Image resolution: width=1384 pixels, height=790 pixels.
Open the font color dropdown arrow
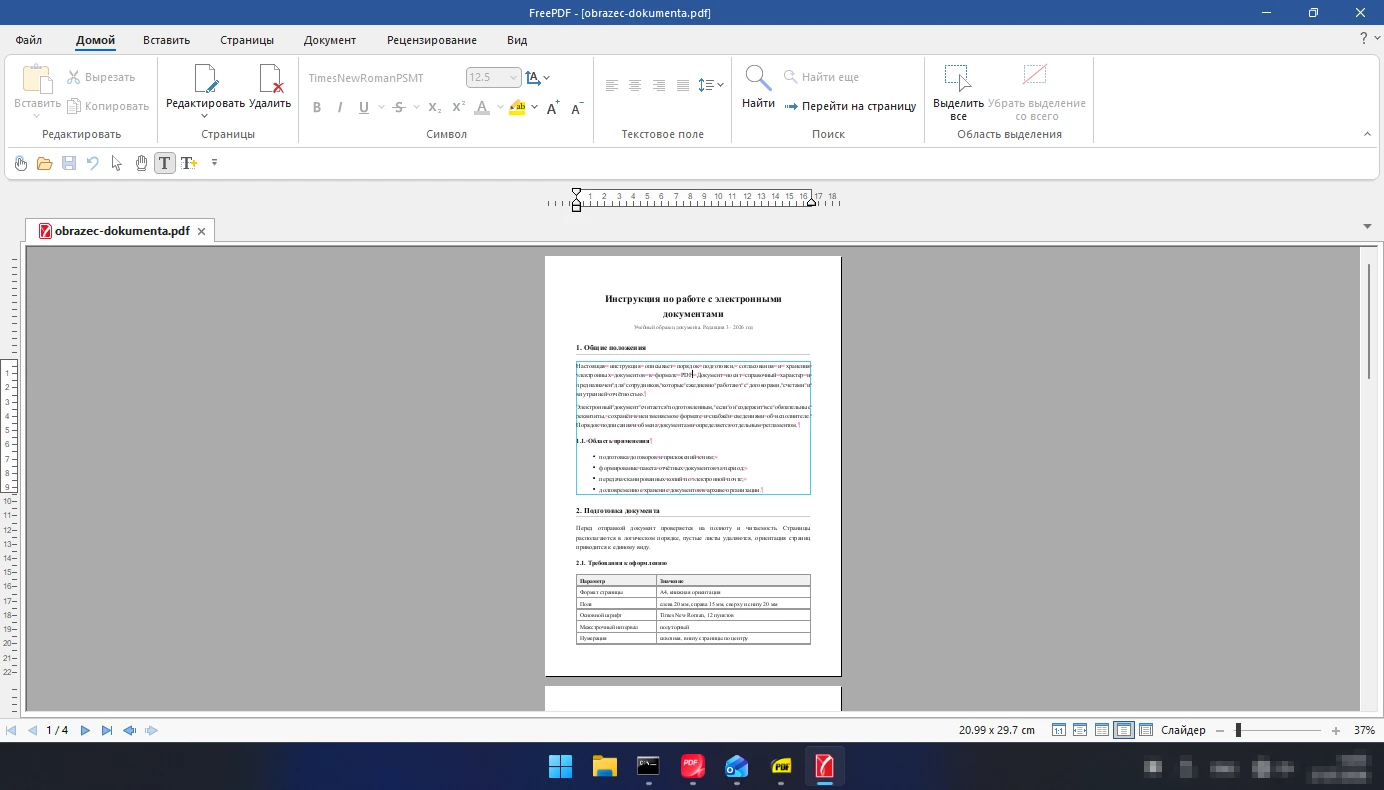(x=499, y=108)
